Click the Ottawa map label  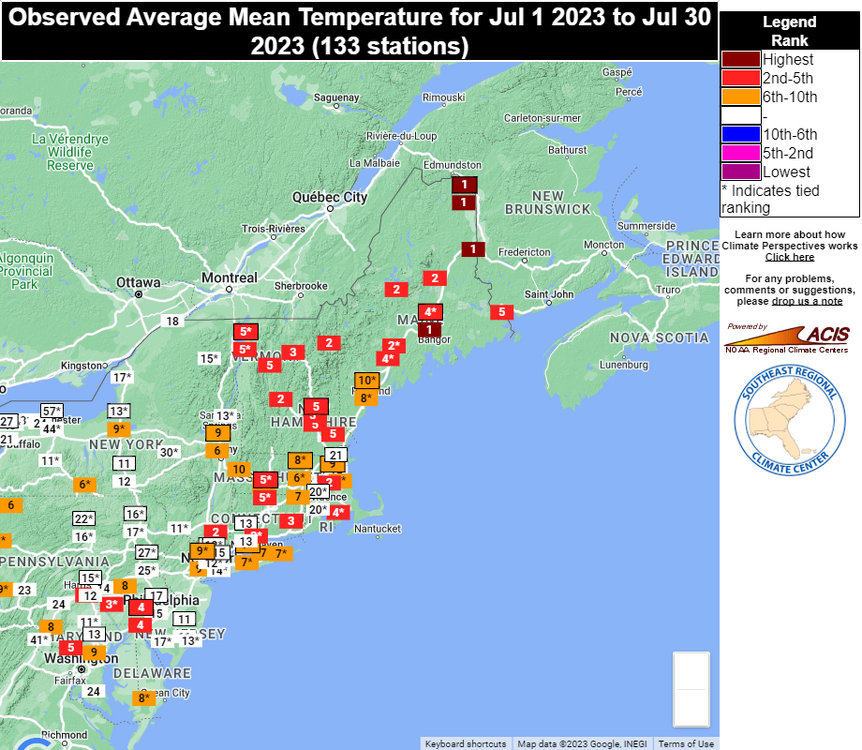(138, 283)
